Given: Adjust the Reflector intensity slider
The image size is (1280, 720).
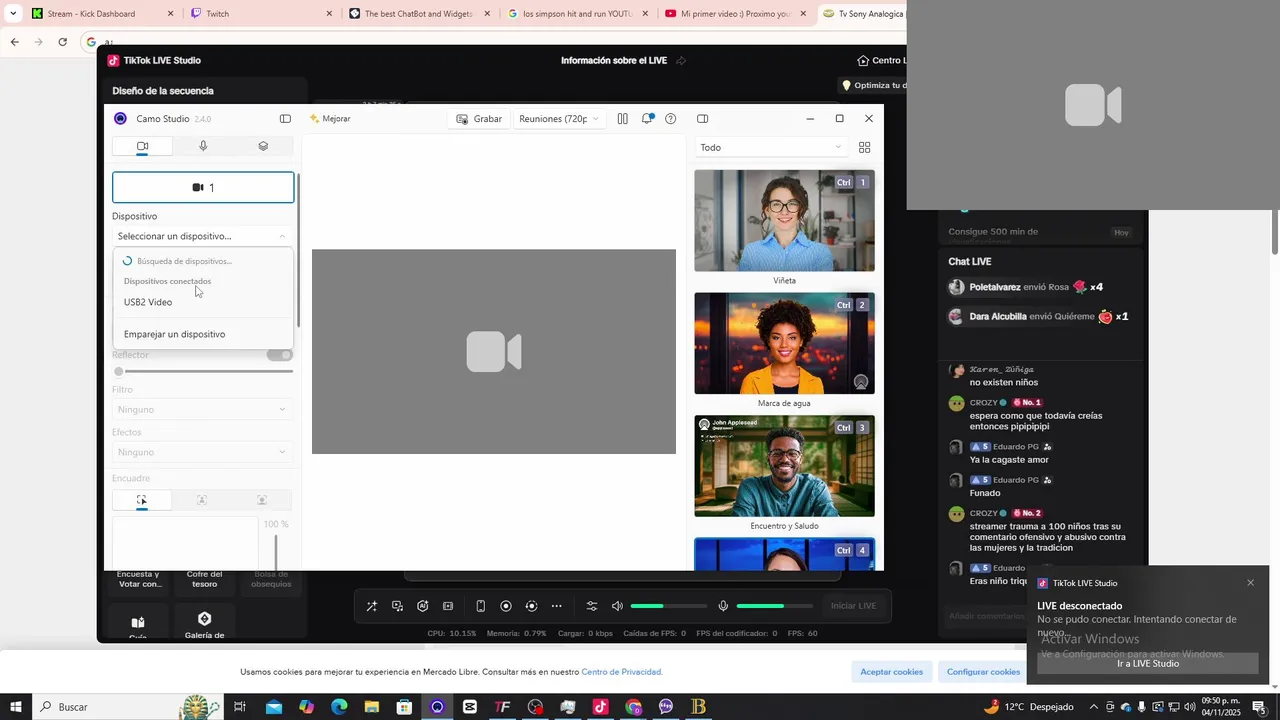Looking at the screenshot, I should click(x=203, y=372).
